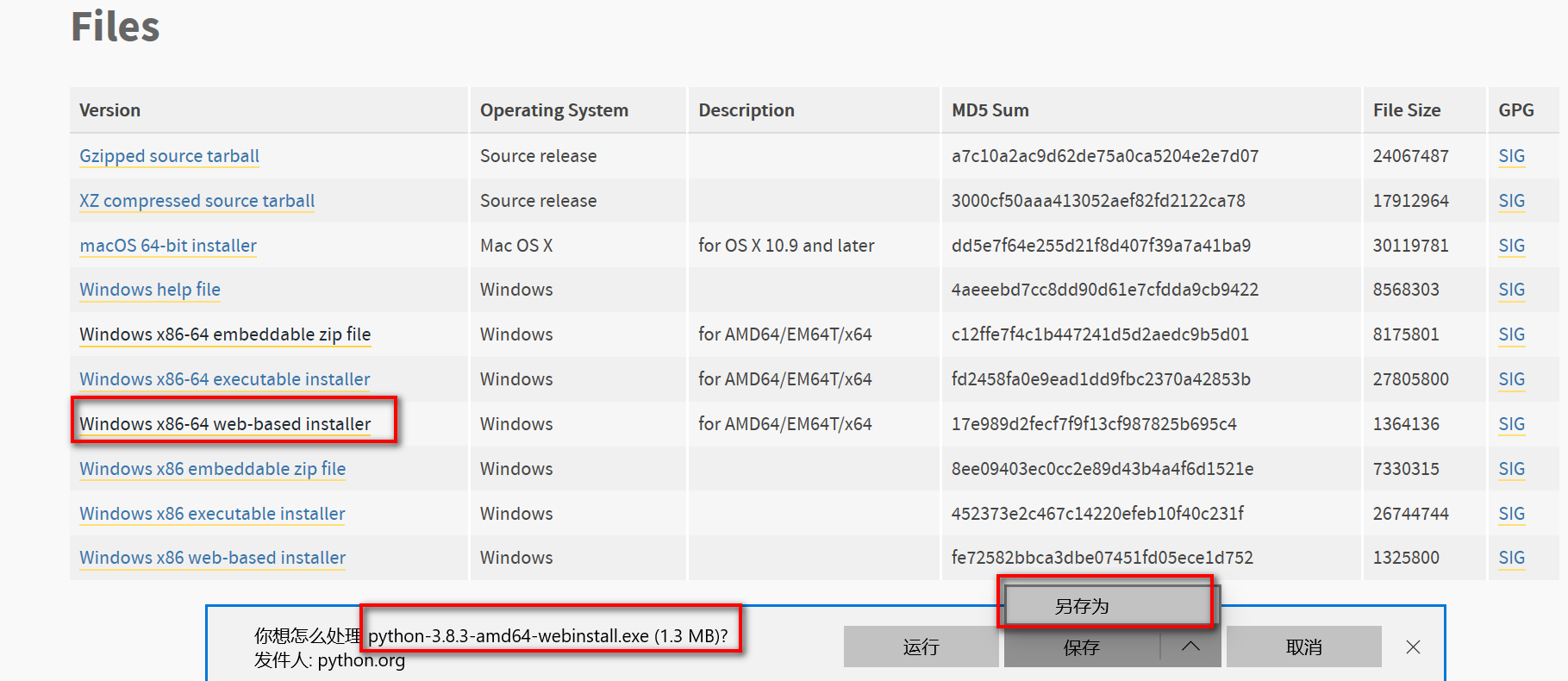Open SIG for x86 web-based installer row
This screenshot has height=681, width=1568.
1511,558
